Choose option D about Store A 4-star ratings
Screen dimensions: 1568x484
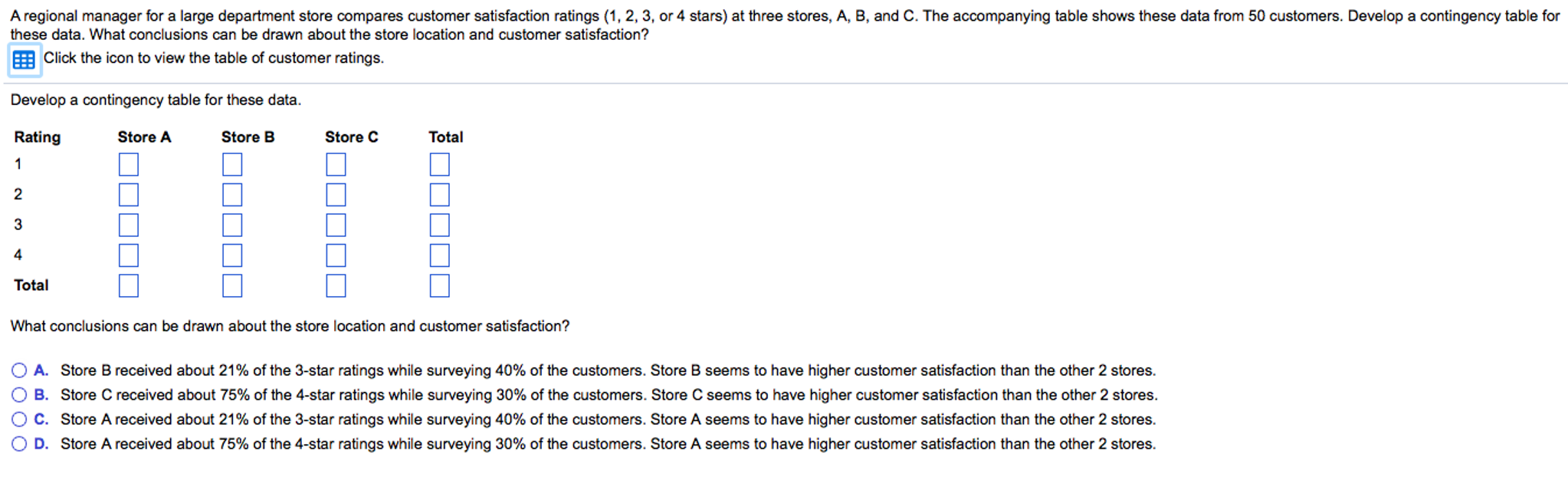19,444
